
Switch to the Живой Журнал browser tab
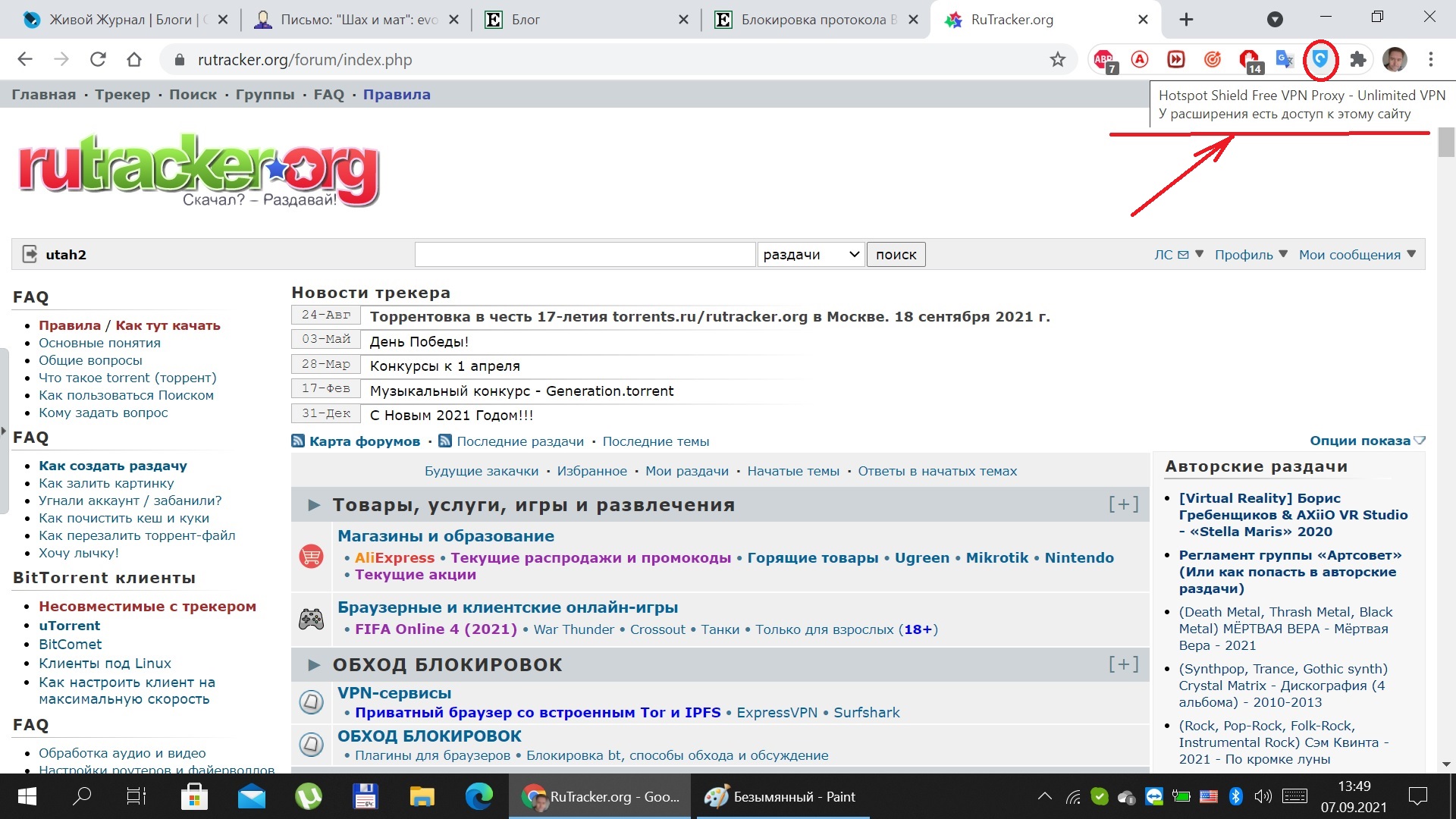[x=121, y=20]
